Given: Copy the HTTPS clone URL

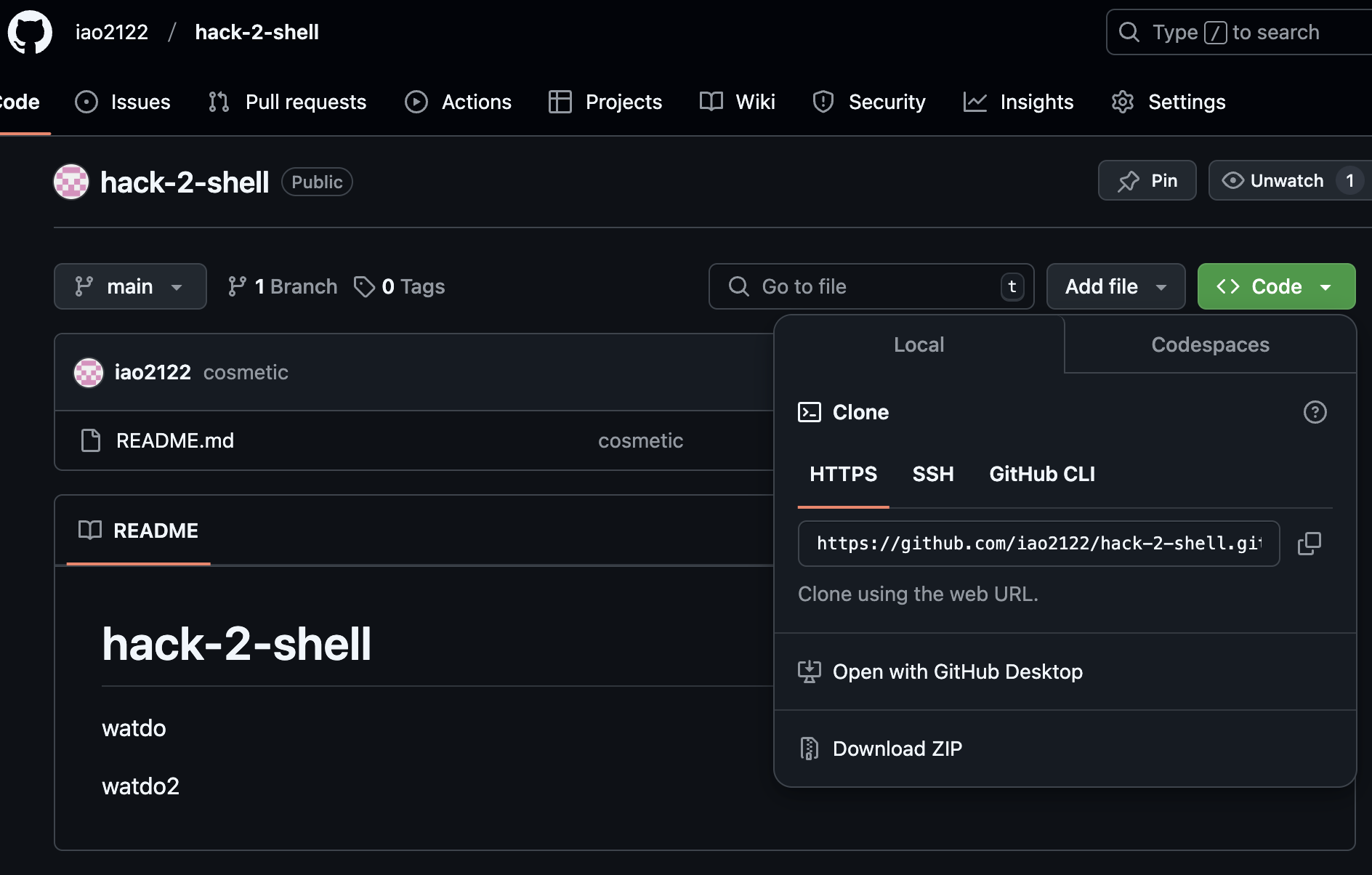Looking at the screenshot, I should [x=1310, y=544].
